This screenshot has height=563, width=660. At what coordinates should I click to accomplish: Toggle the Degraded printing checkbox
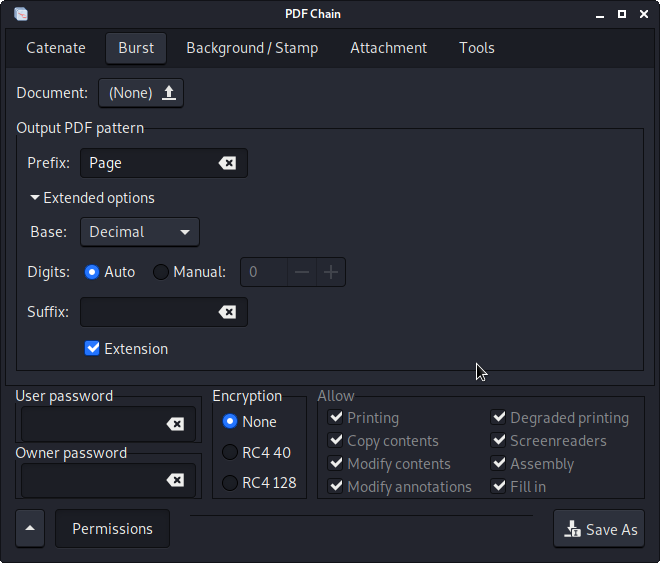pyautogui.click(x=499, y=417)
